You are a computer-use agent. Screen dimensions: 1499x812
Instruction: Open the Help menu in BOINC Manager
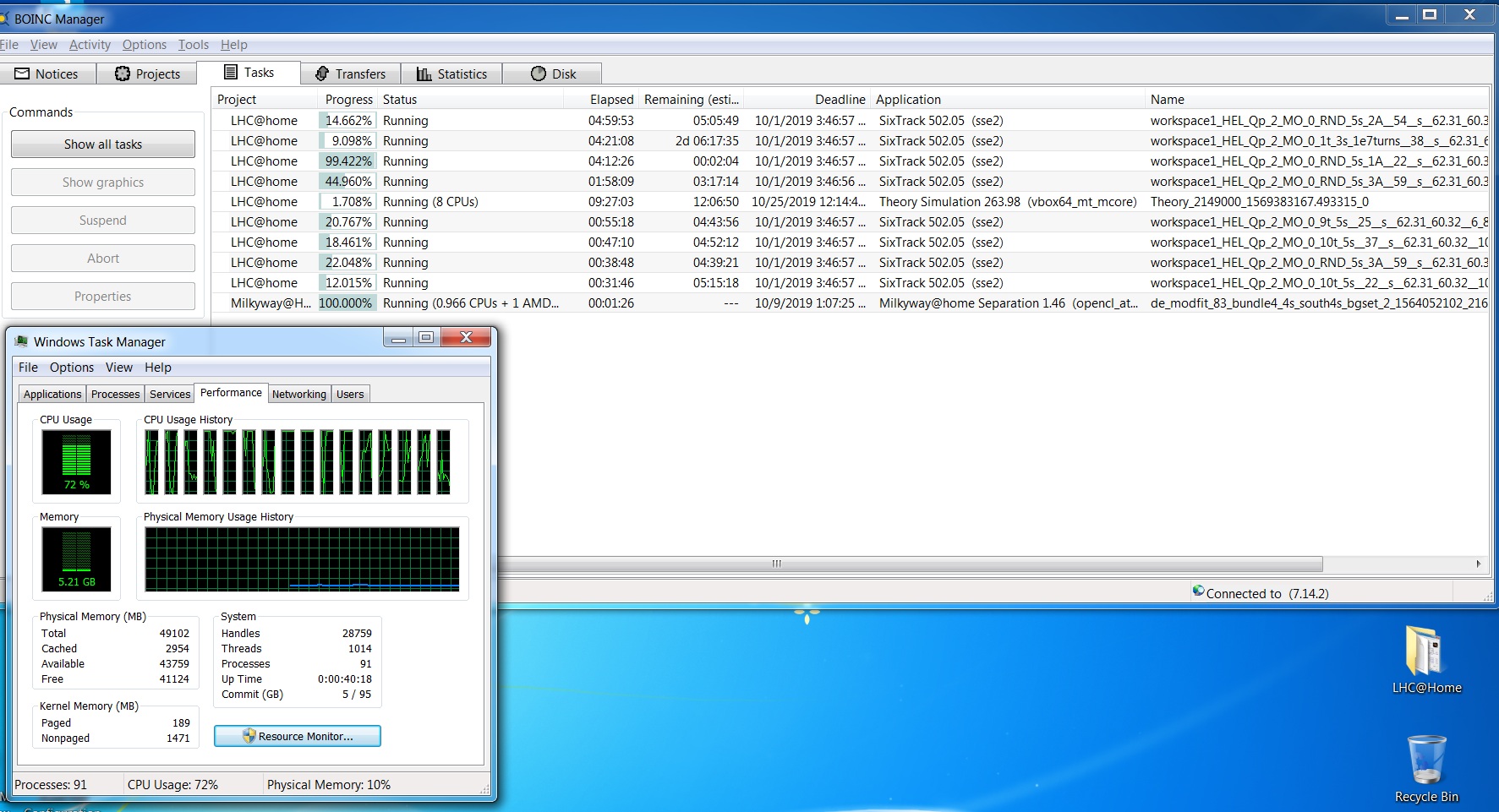(234, 45)
